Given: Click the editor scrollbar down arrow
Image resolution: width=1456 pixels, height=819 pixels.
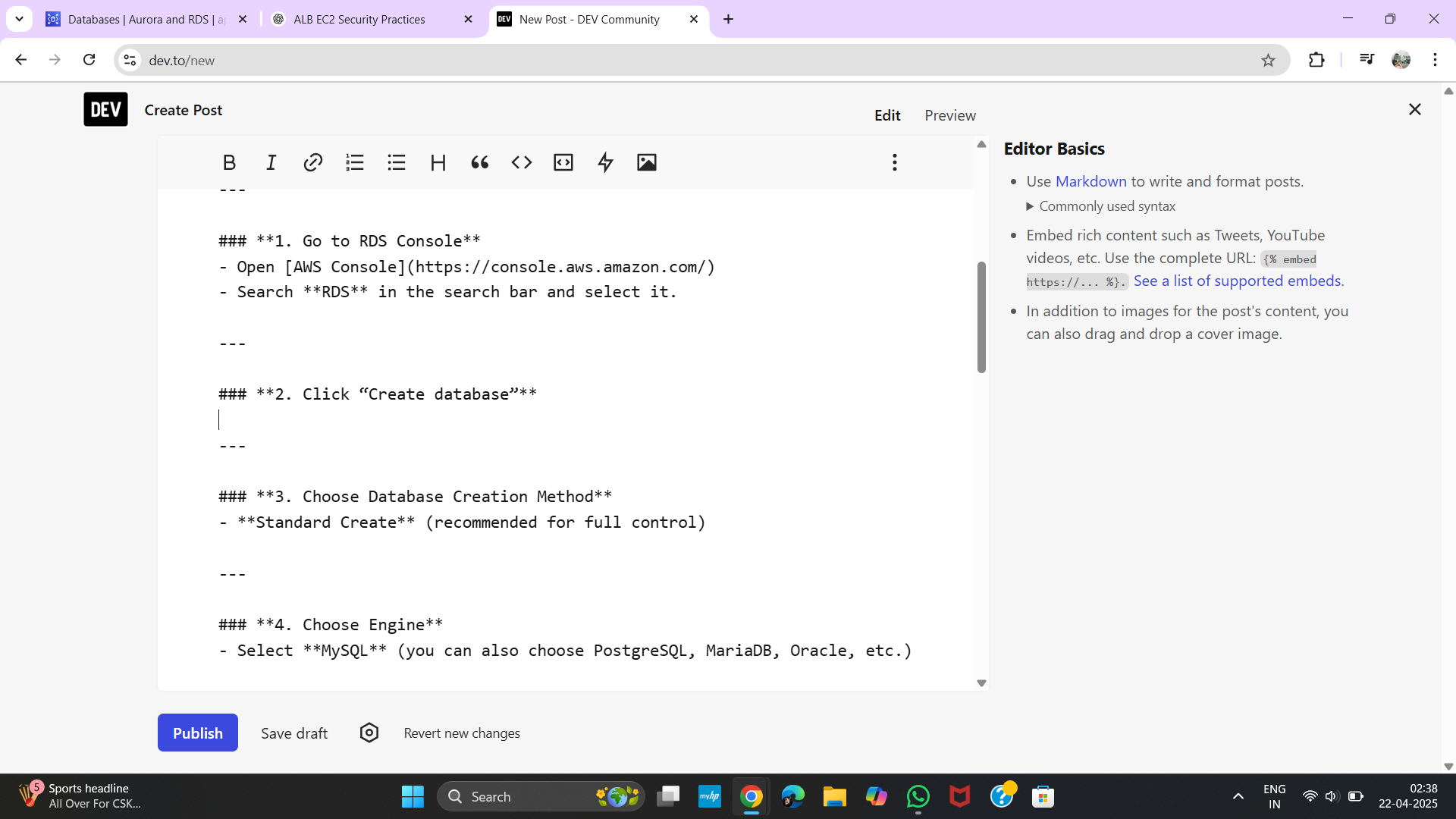Looking at the screenshot, I should pos(981,683).
